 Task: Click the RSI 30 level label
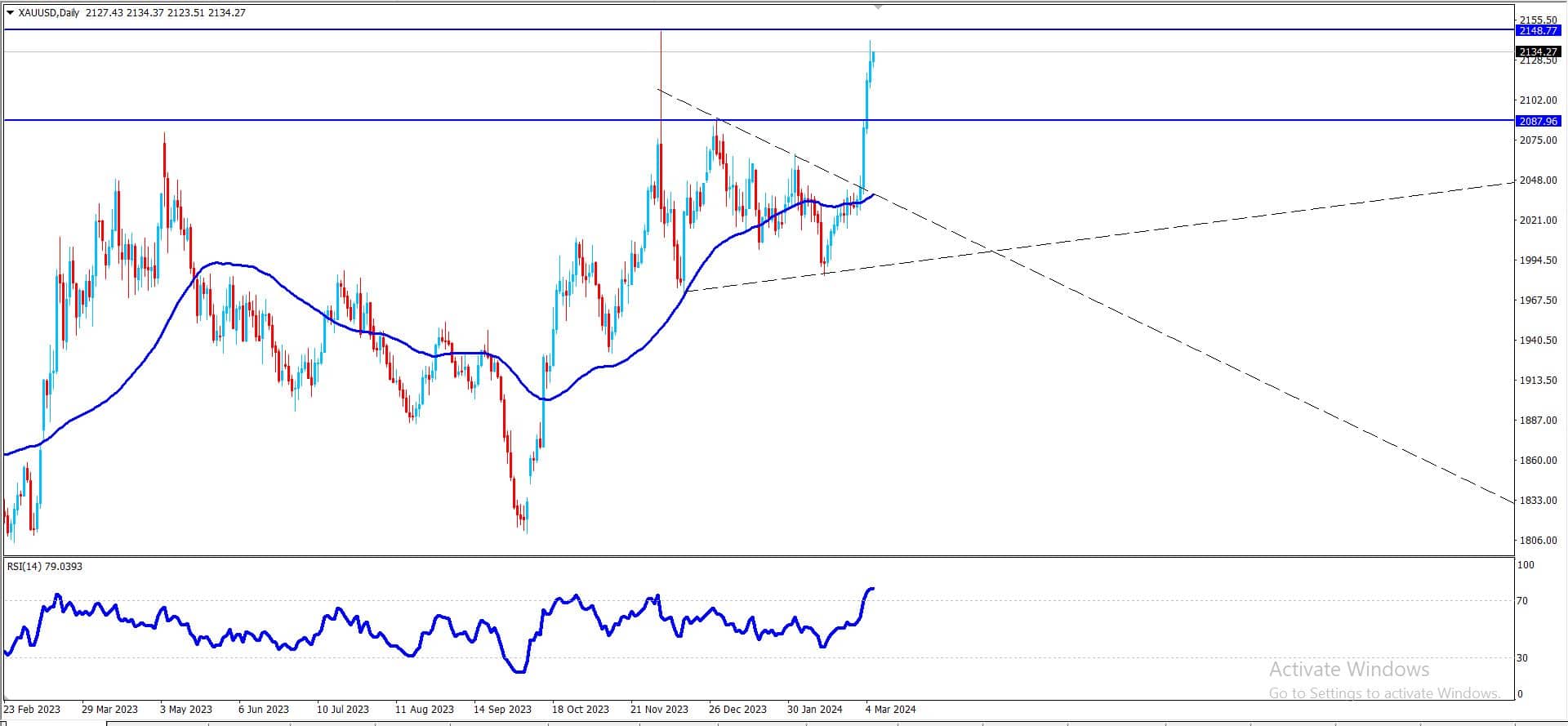(1522, 657)
